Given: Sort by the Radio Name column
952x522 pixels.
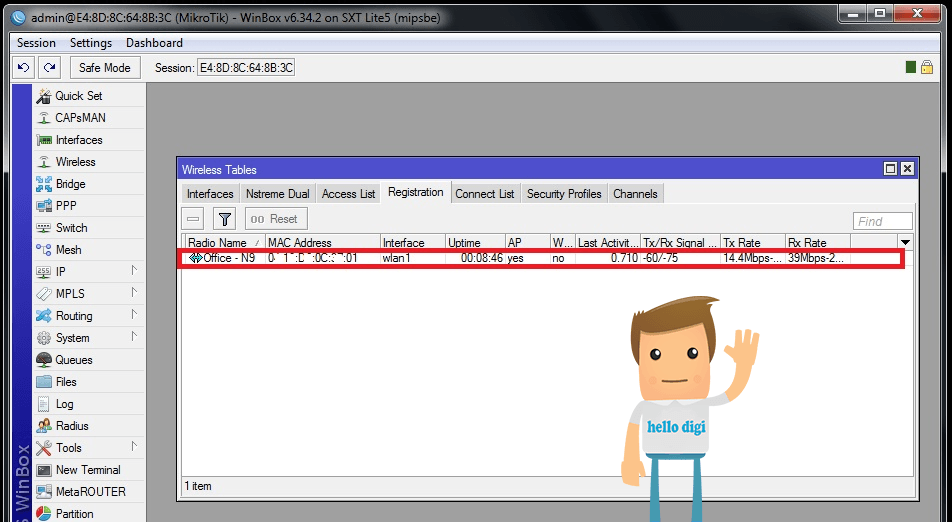Looking at the screenshot, I should 224,242.
